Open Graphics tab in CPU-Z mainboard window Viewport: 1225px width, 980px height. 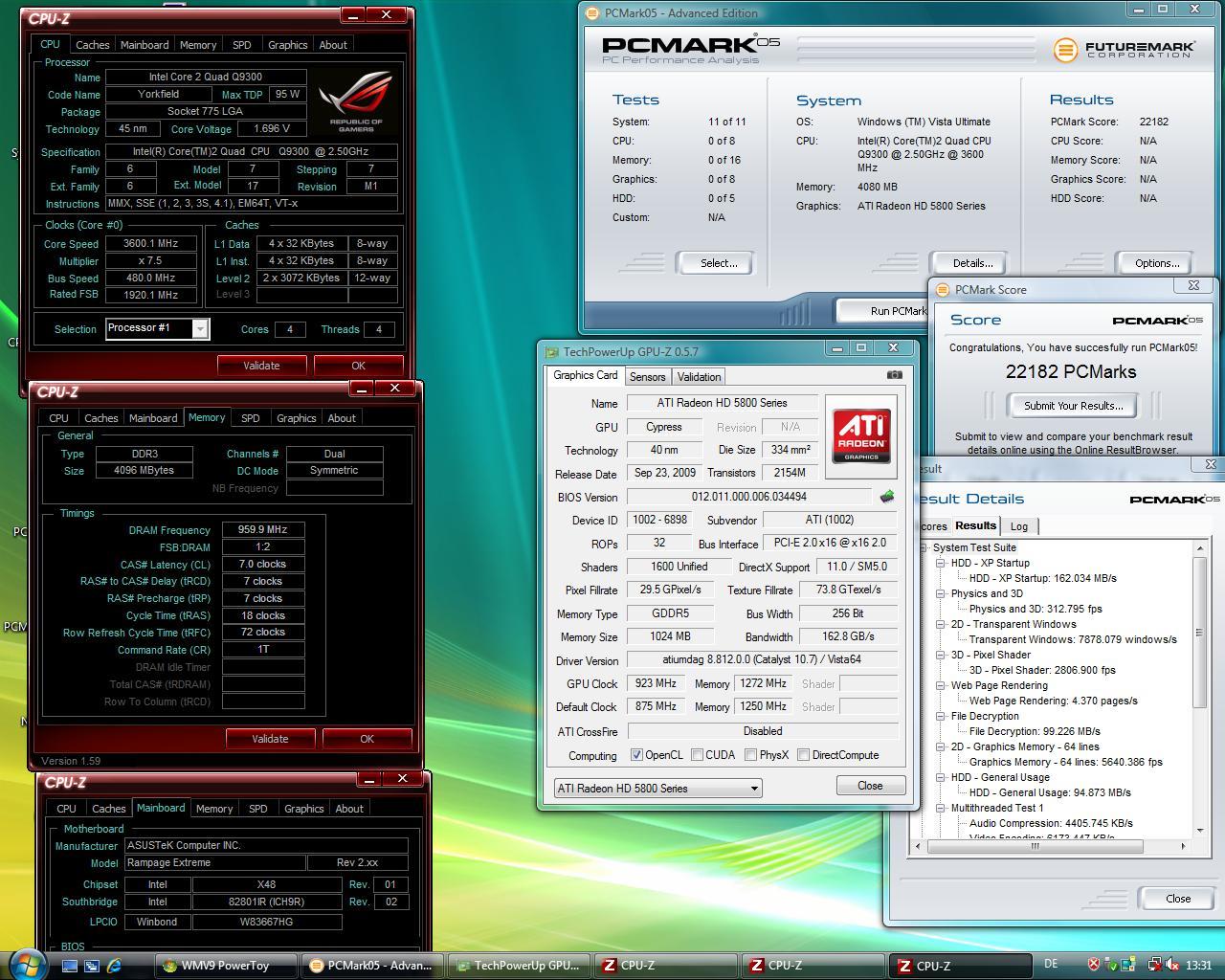(x=303, y=809)
